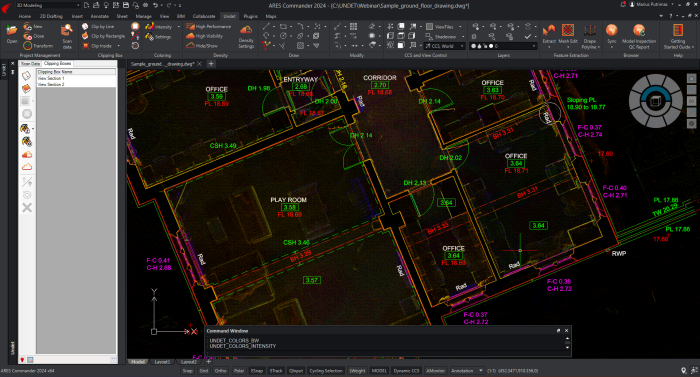Toggle ETrack in status bar

point(276,371)
